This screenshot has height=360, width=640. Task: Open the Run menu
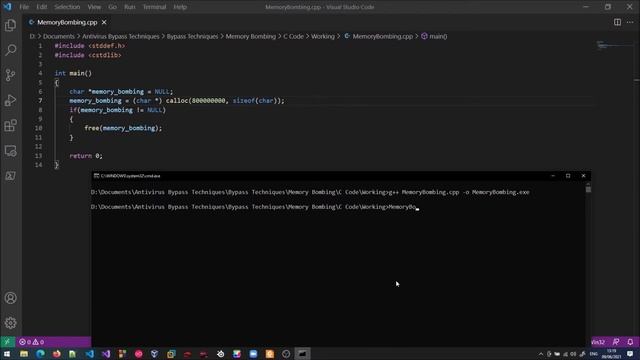pos(129,7)
